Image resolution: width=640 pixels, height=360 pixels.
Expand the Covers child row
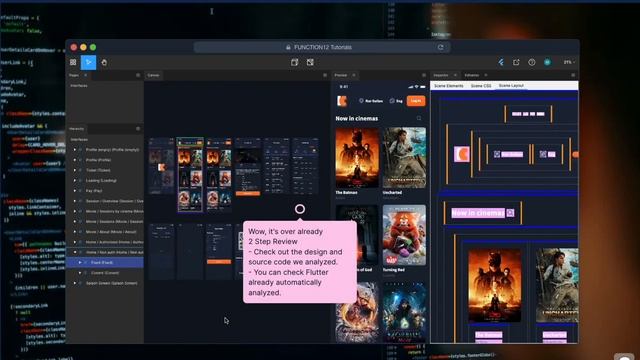click(x=80, y=273)
